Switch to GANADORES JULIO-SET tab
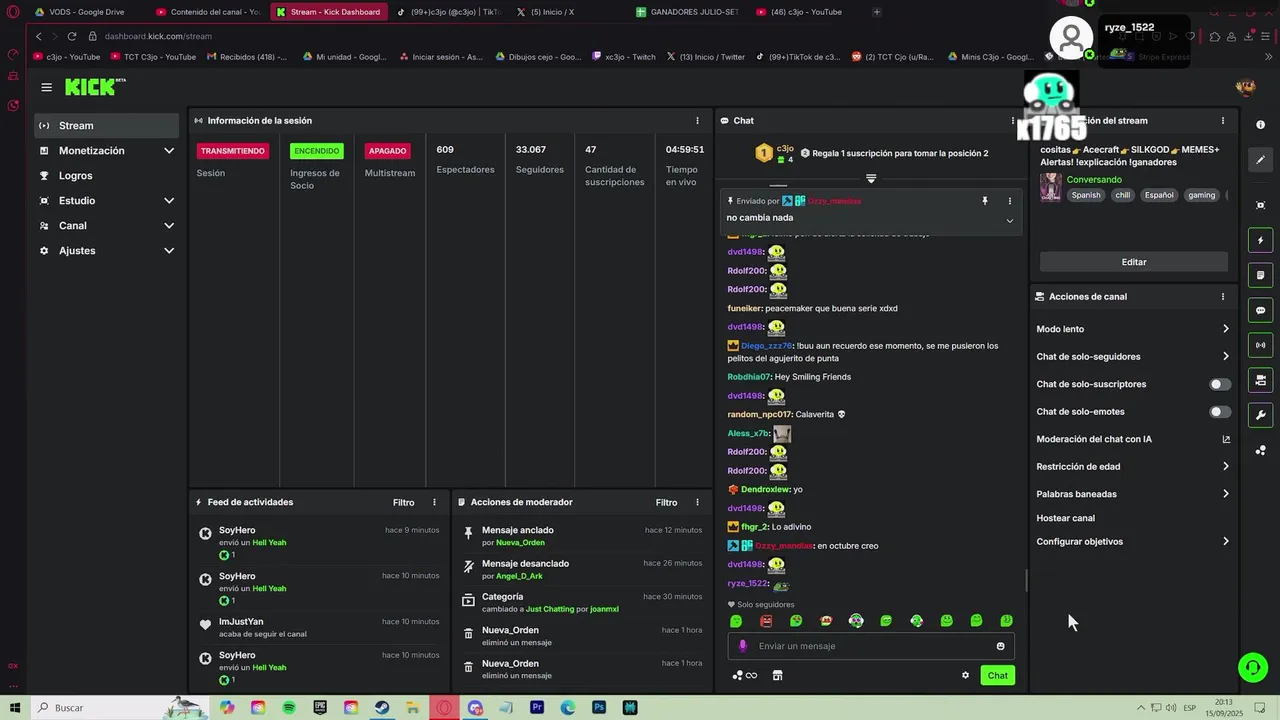1280x720 pixels. pyautogui.click(x=686, y=12)
